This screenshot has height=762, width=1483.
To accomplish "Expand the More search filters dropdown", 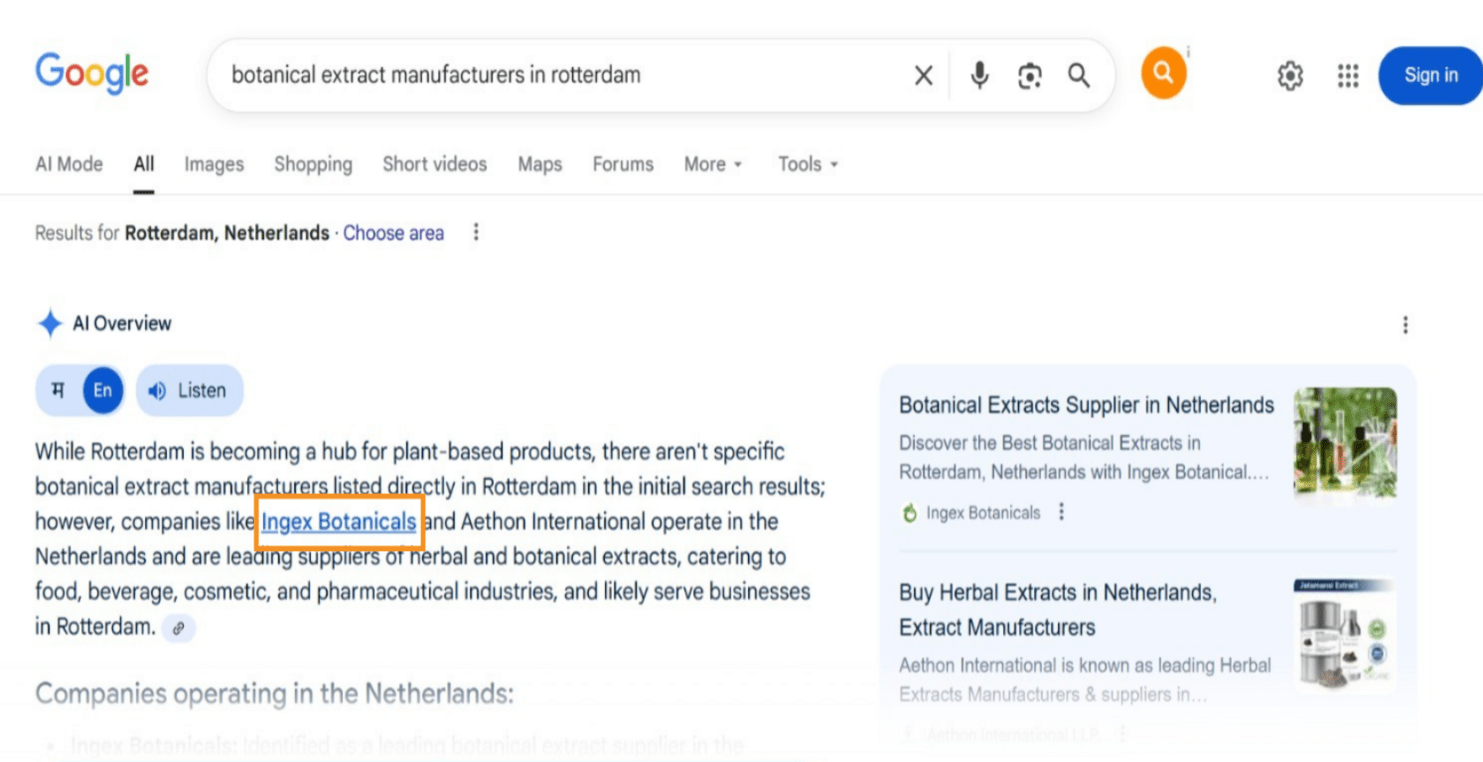I will (713, 164).
